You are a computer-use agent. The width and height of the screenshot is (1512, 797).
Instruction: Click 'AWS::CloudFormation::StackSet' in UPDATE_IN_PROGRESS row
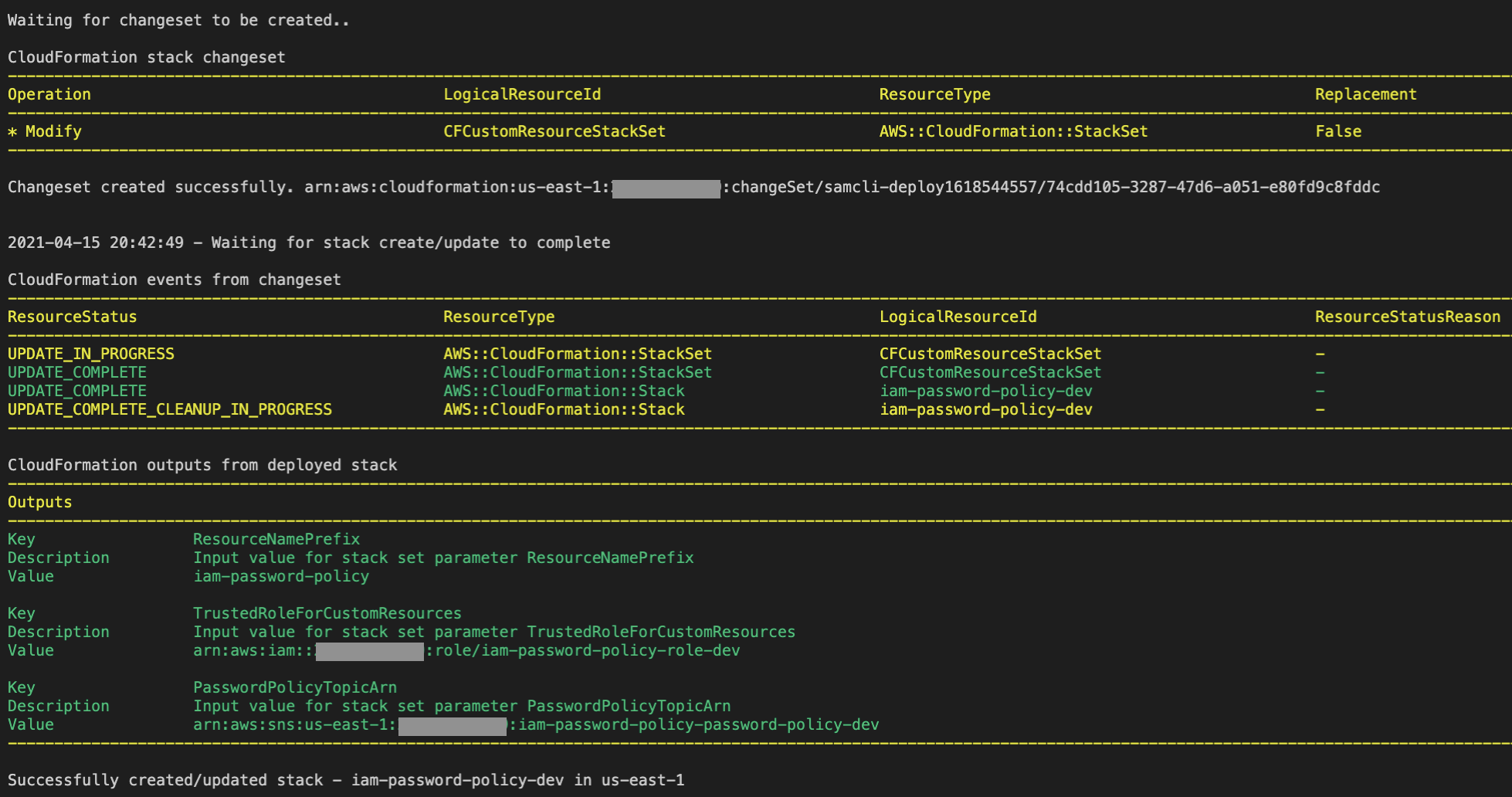pyautogui.click(x=578, y=354)
